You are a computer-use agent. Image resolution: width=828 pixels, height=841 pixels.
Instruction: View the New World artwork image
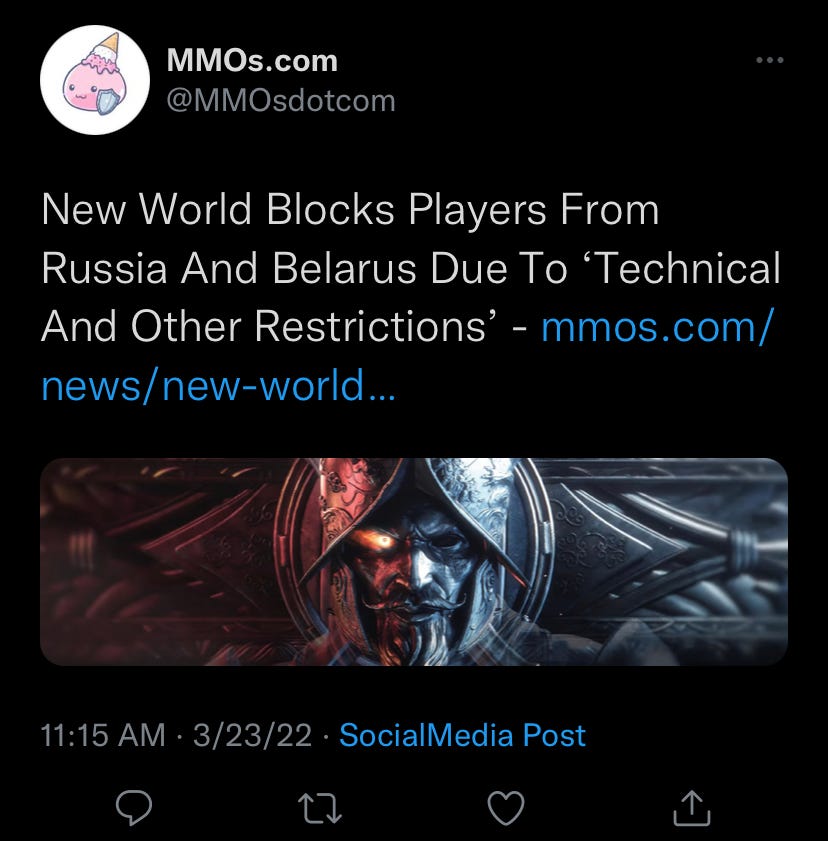414,562
